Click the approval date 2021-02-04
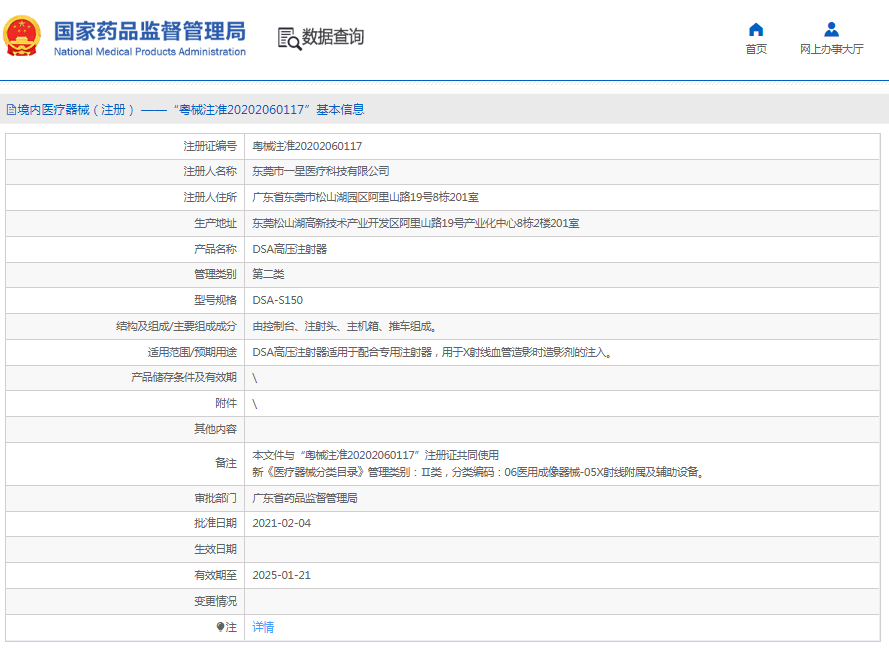 281,523
